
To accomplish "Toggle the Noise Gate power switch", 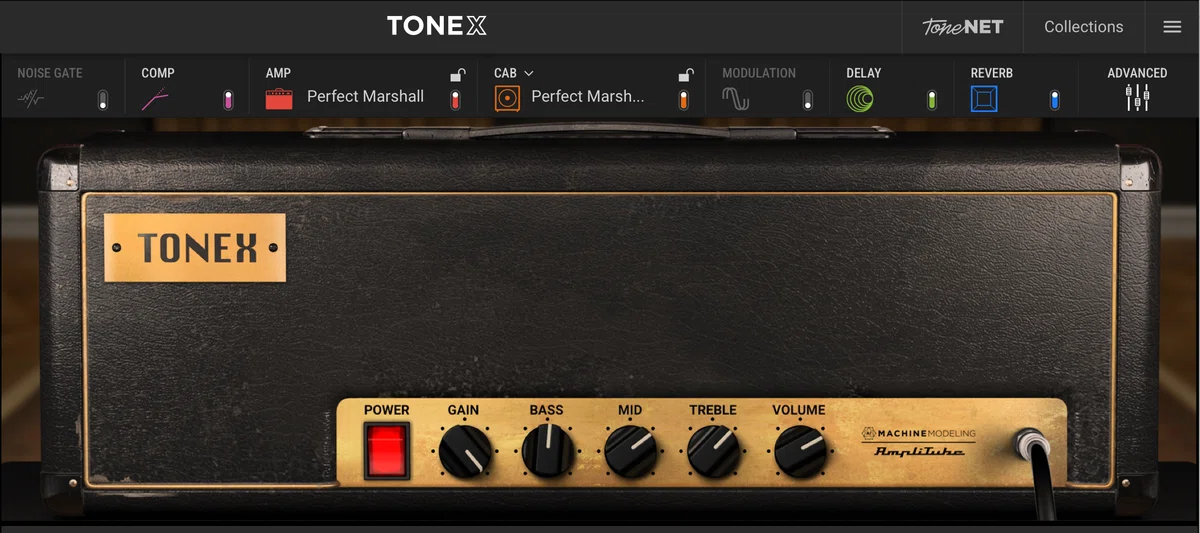I will [x=103, y=99].
